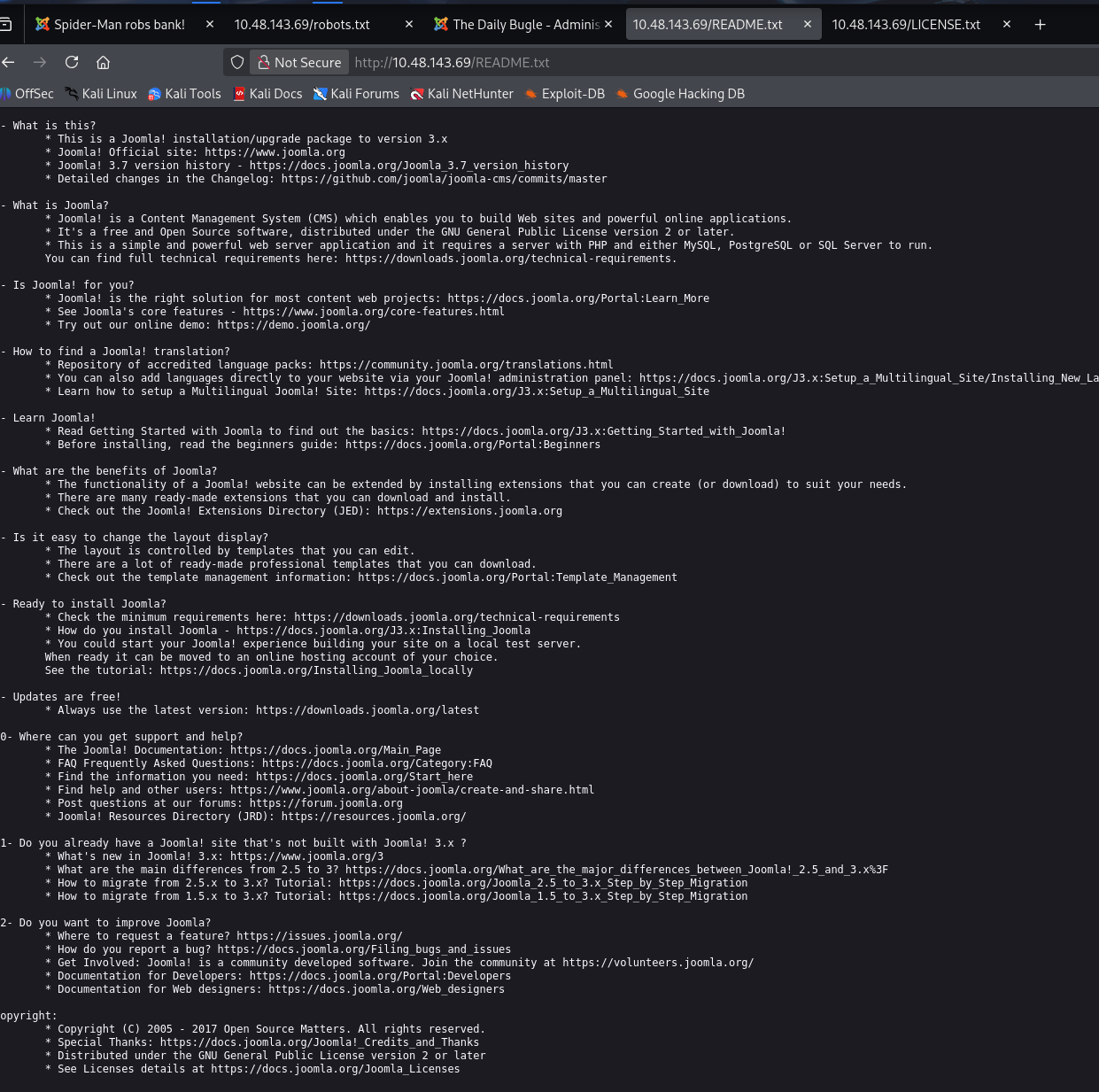Open the Kali NetHunter bookmark
The height and width of the screenshot is (1092, 1099).
tap(461, 94)
